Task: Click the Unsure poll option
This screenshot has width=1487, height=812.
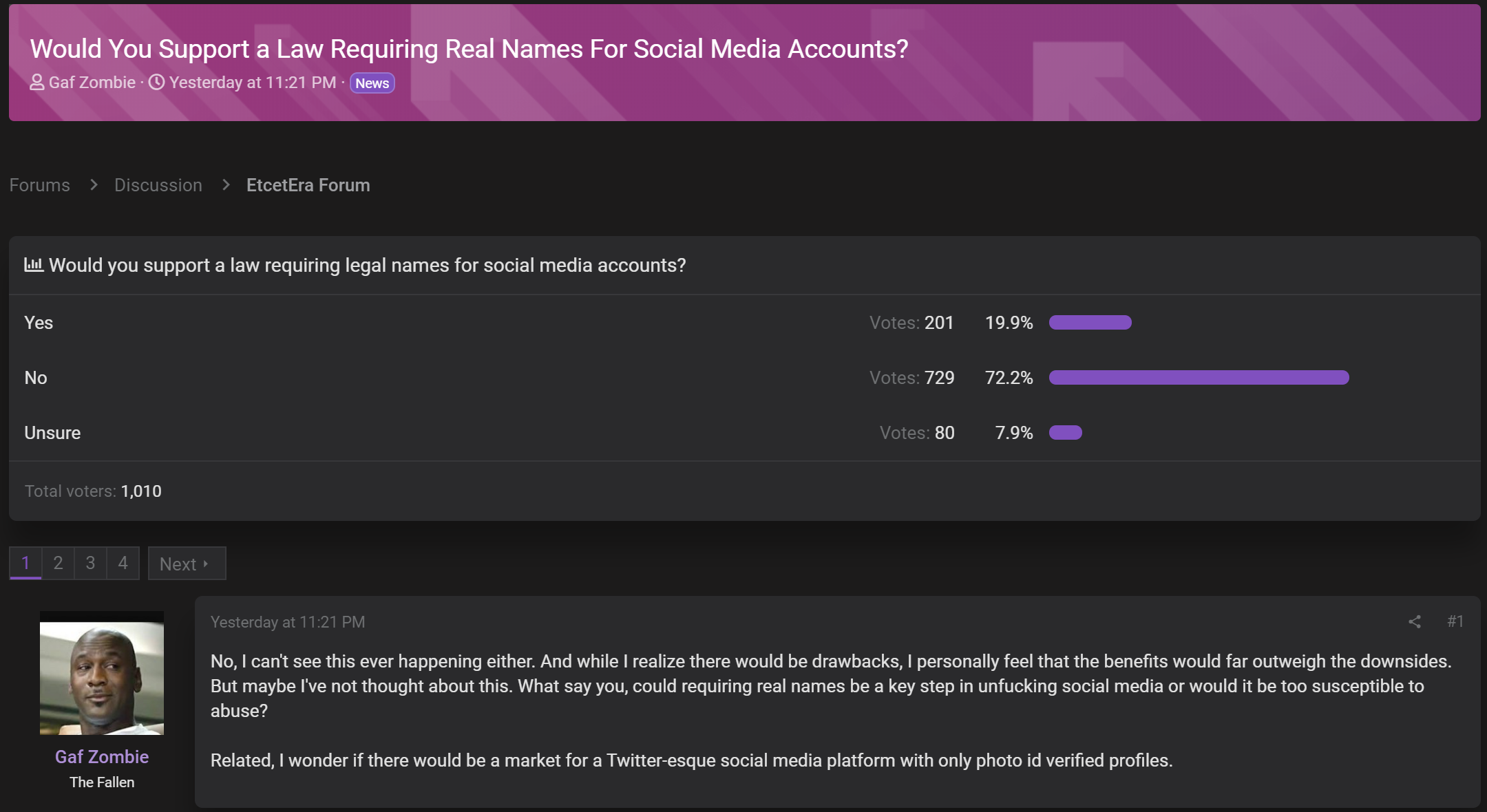Action: click(52, 433)
